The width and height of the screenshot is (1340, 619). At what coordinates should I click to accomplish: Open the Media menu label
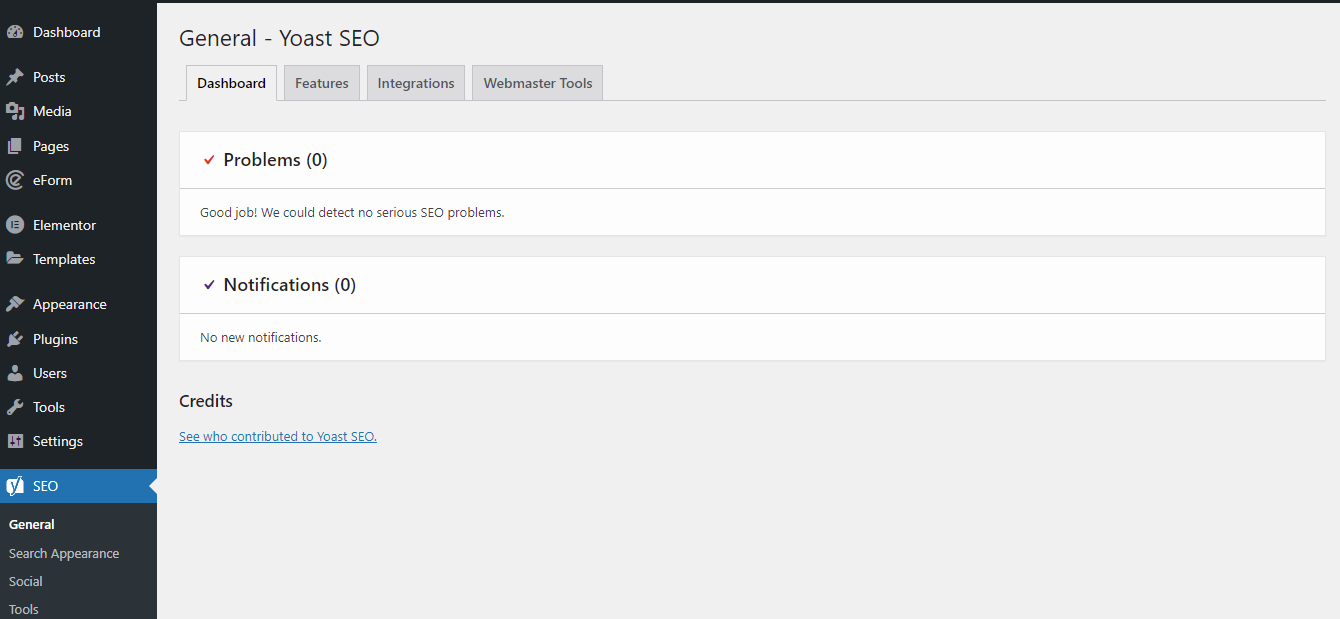click(x=52, y=111)
